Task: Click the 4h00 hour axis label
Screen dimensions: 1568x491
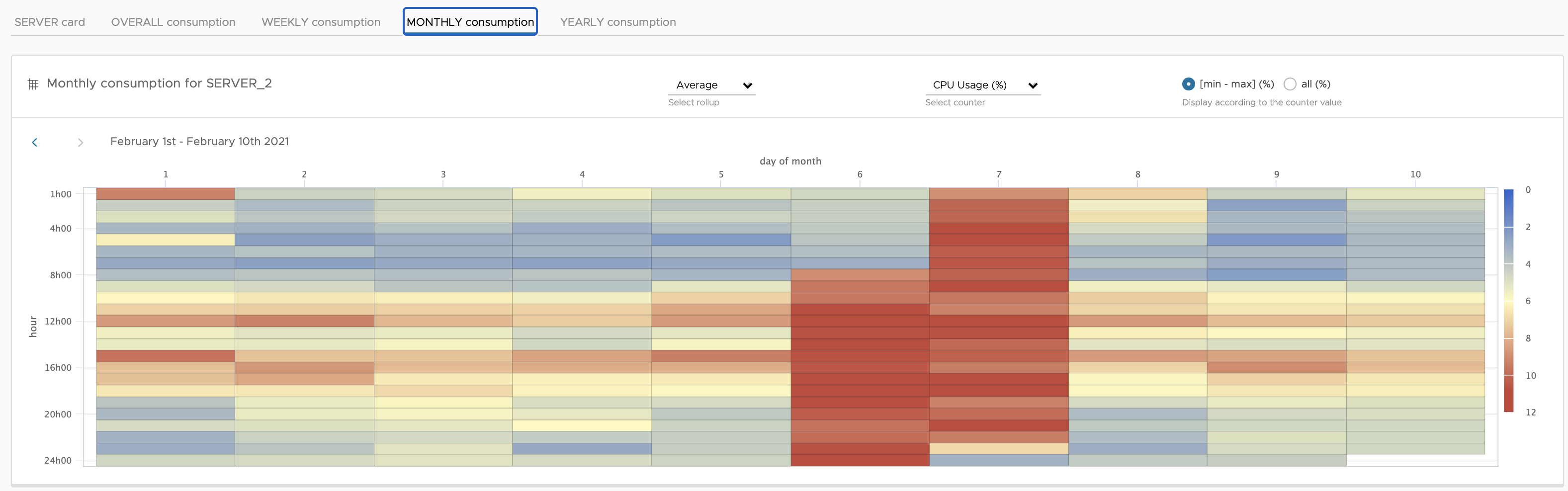Action: coord(61,229)
